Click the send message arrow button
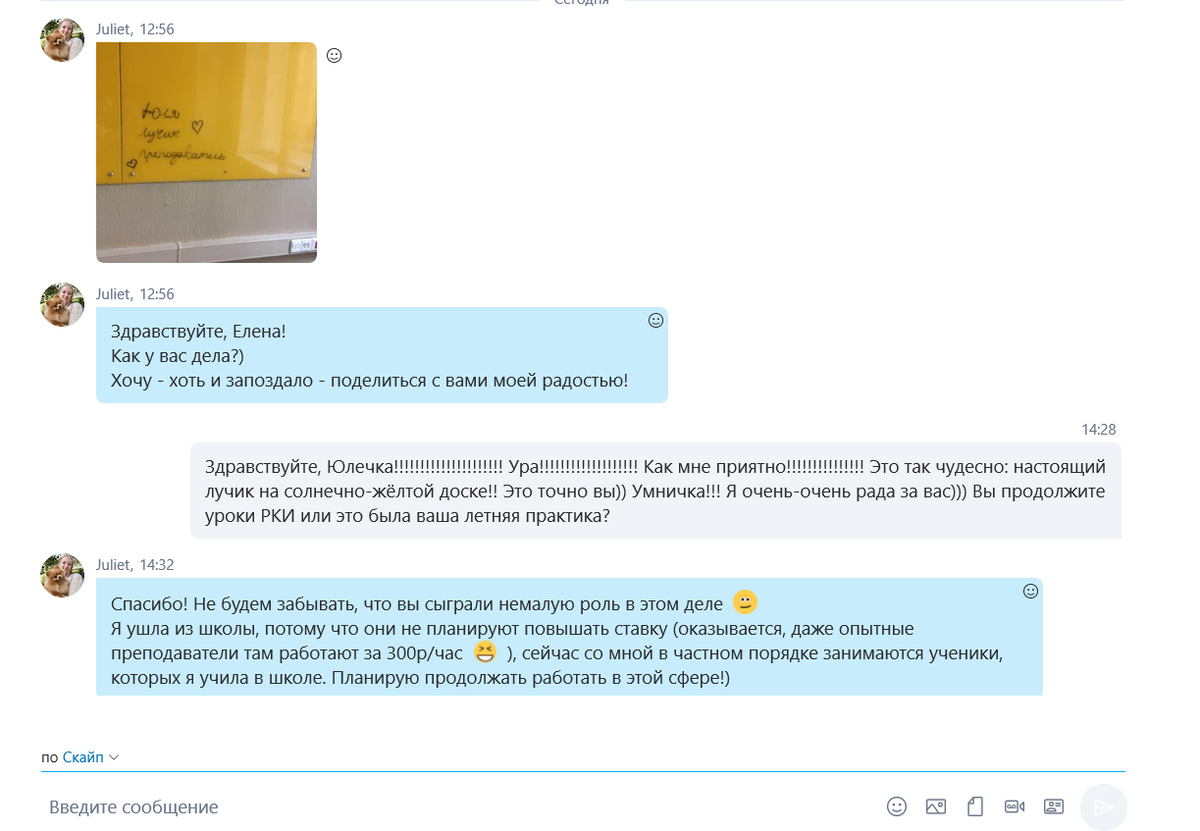This screenshot has height=831, width=1200. tap(1103, 808)
